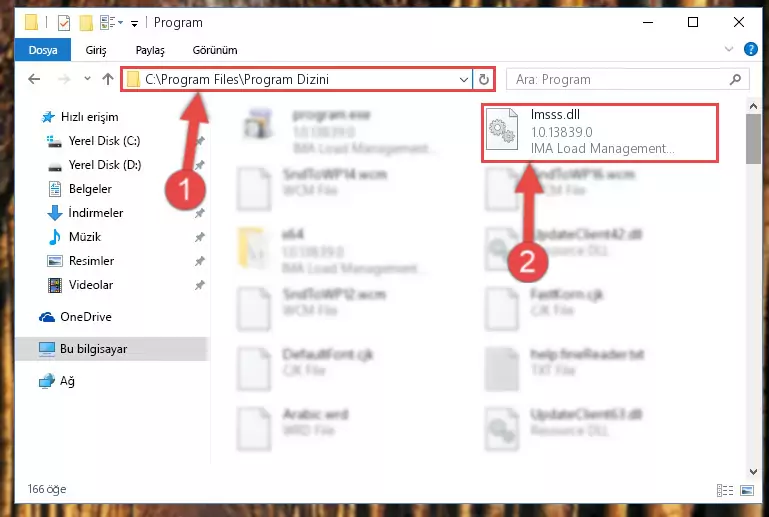Expand the address bar history dropdown
This screenshot has height=517, width=769.
(463, 79)
